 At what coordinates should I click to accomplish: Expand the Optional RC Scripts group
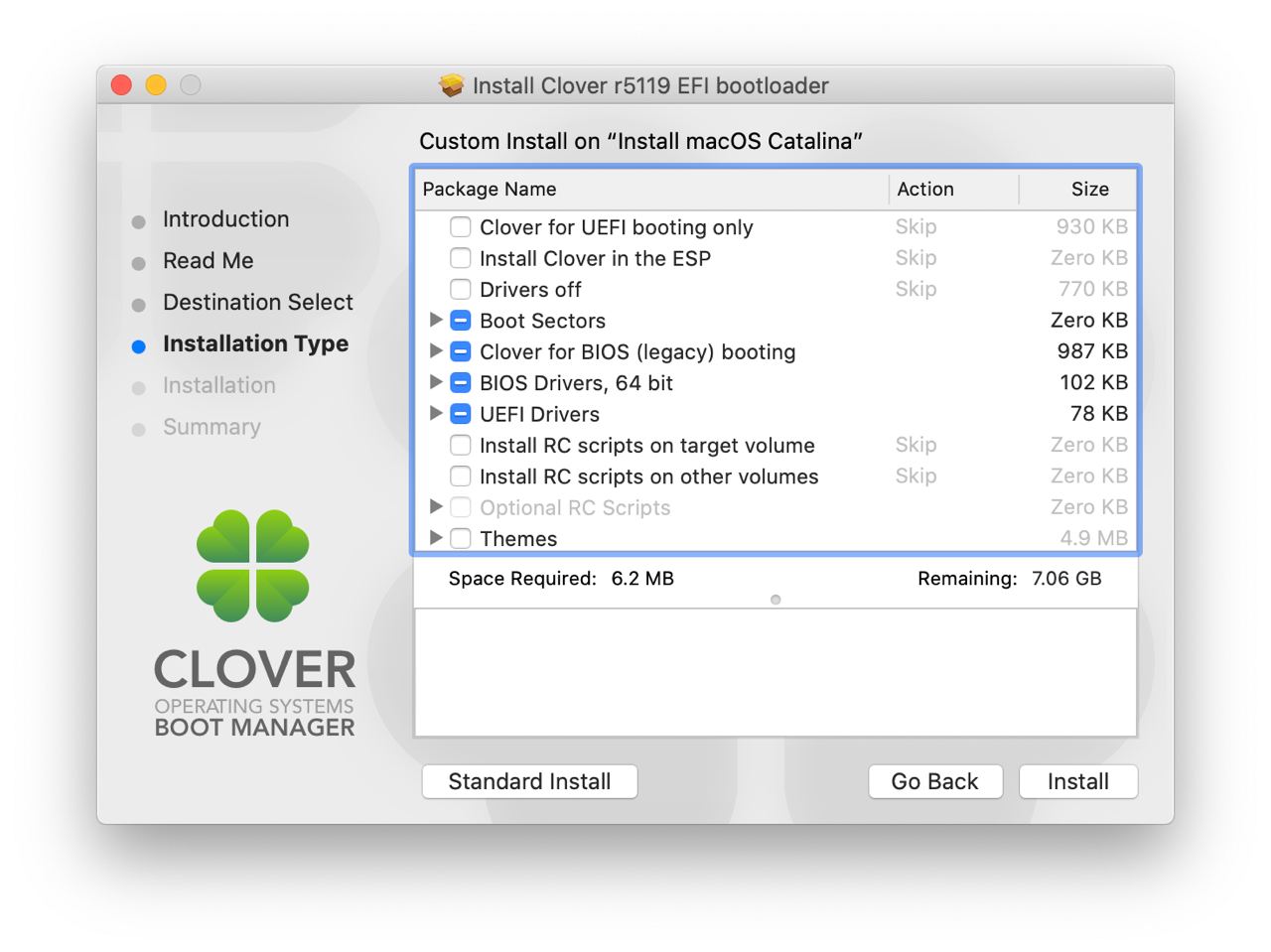(x=436, y=506)
